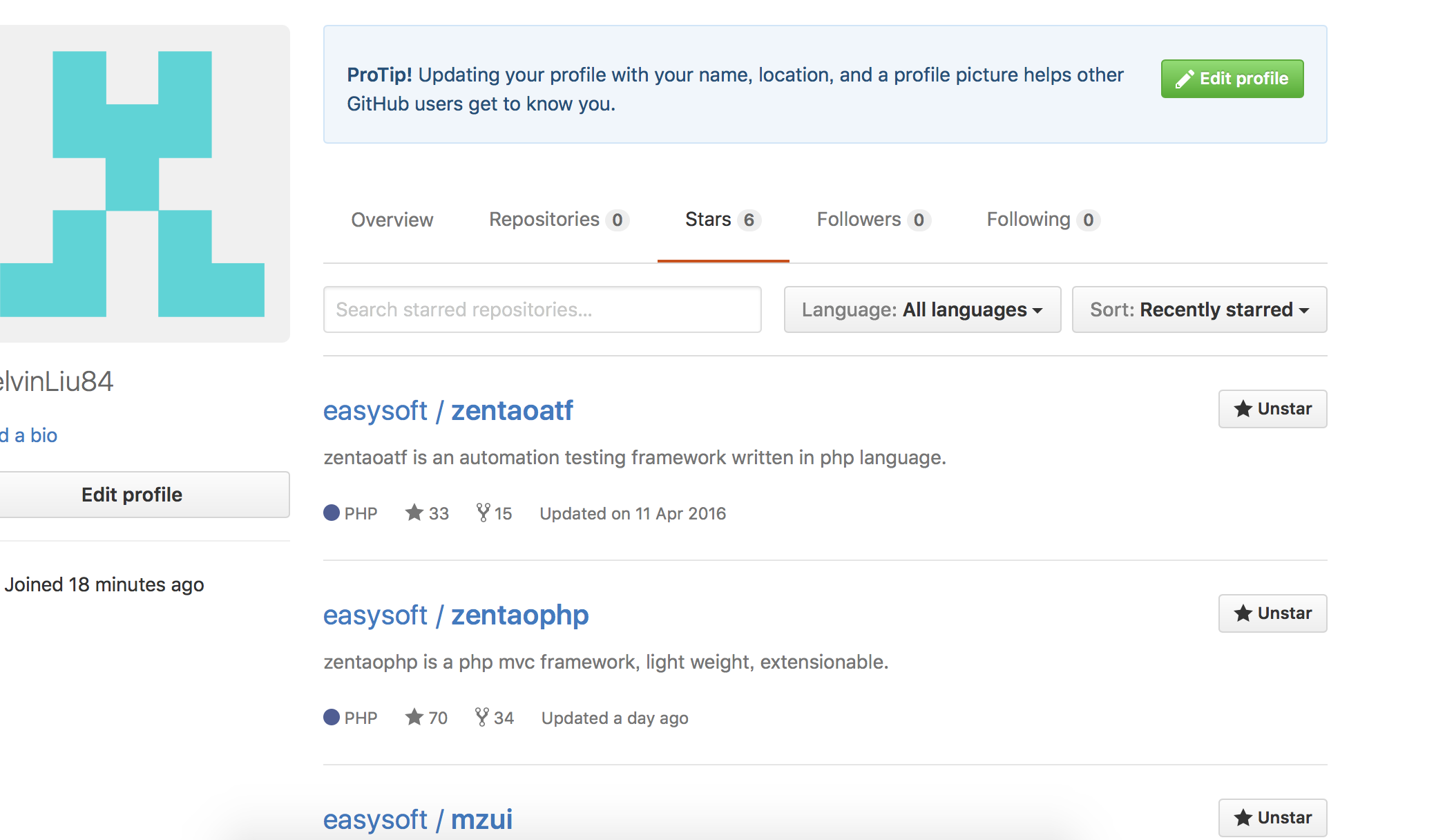
Task: Click the star count icon for zentaoatf
Action: tap(414, 513)
